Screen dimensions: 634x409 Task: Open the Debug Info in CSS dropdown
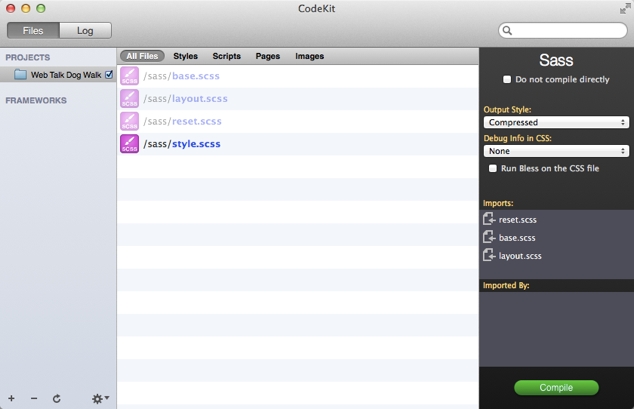556,151
